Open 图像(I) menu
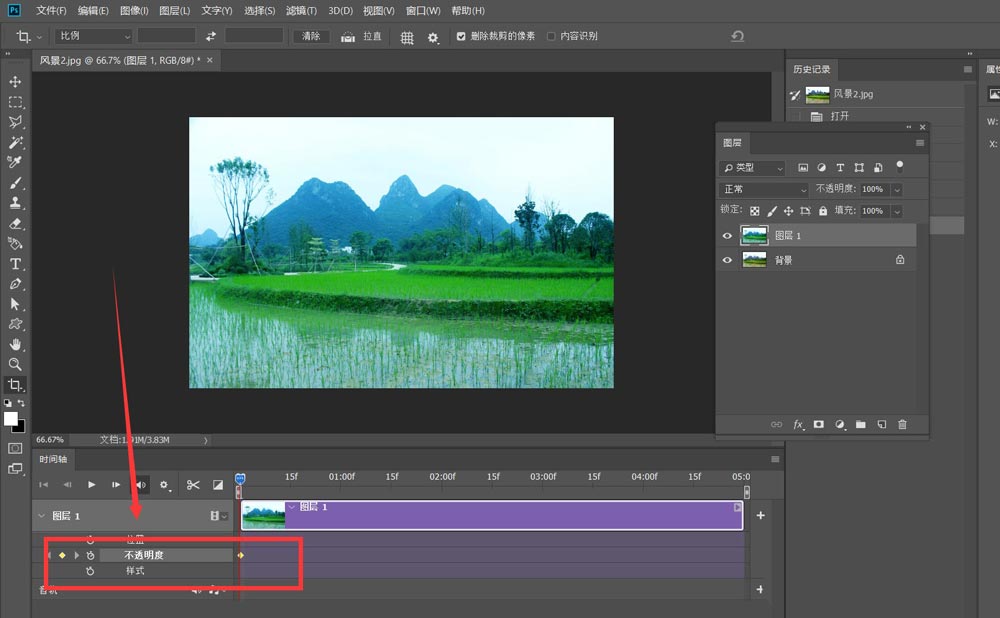This screenshot has height=618, width=1000. point(135,11)
